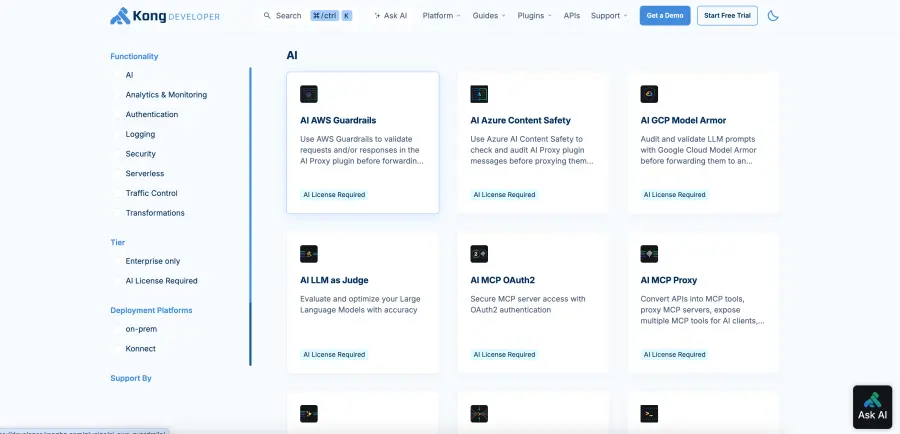The height and width of the screenshot is (434, 900).
Task: Open the AI AWS Guardrails plugin icon
Action: [309, 94]
